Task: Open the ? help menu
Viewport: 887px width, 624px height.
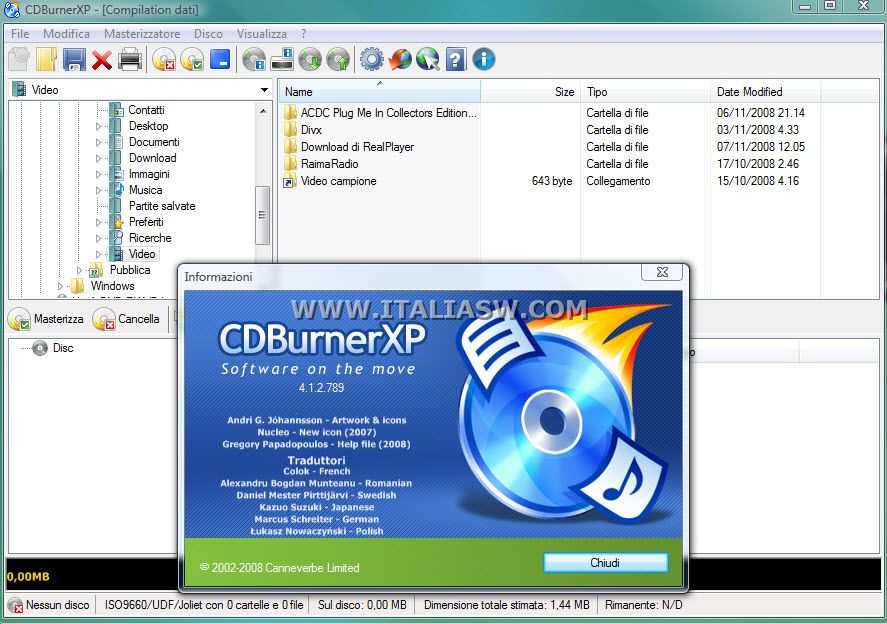Action: 303,34
